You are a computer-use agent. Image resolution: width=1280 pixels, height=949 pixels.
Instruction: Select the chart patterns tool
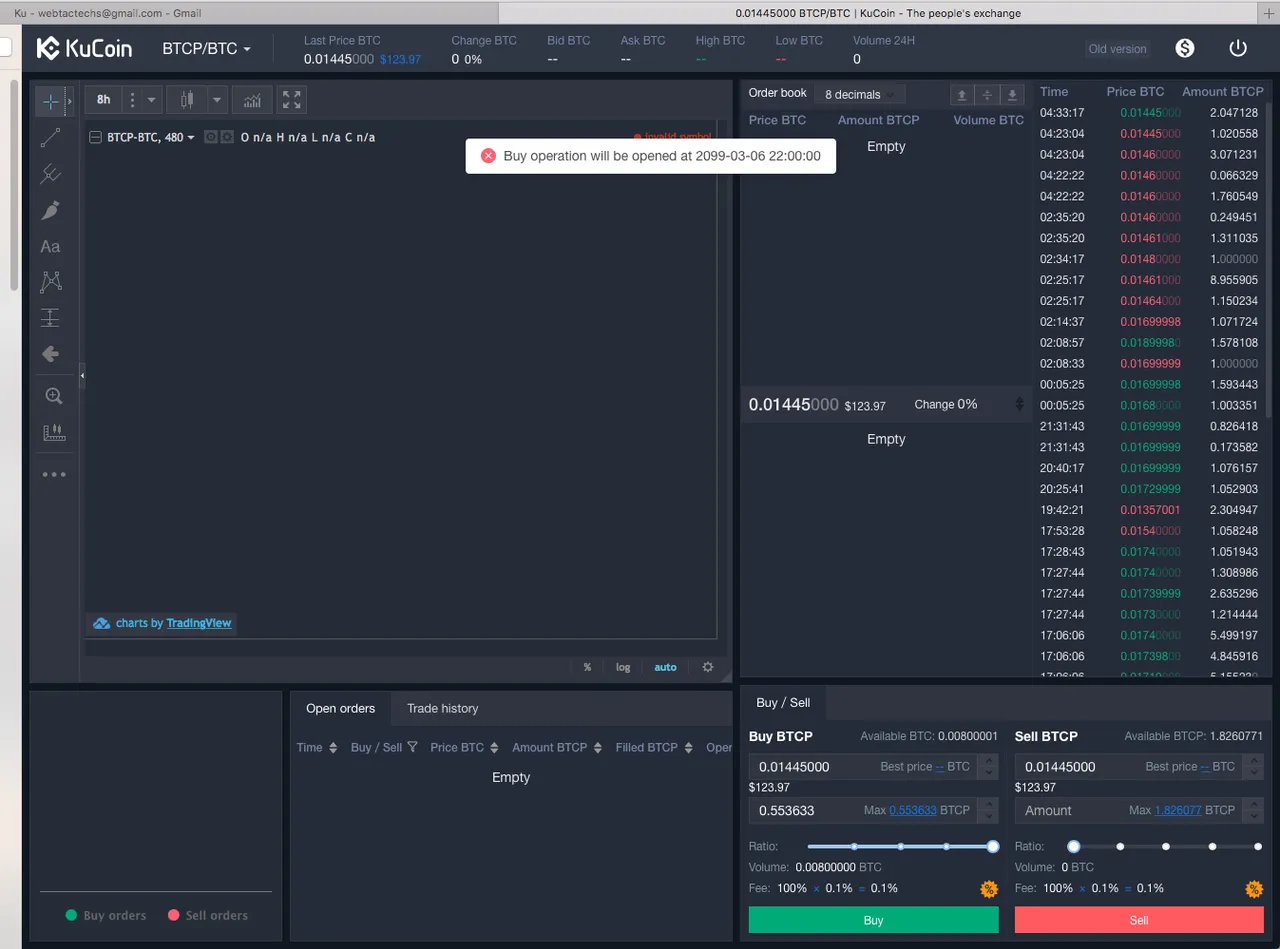click(50, 282)
